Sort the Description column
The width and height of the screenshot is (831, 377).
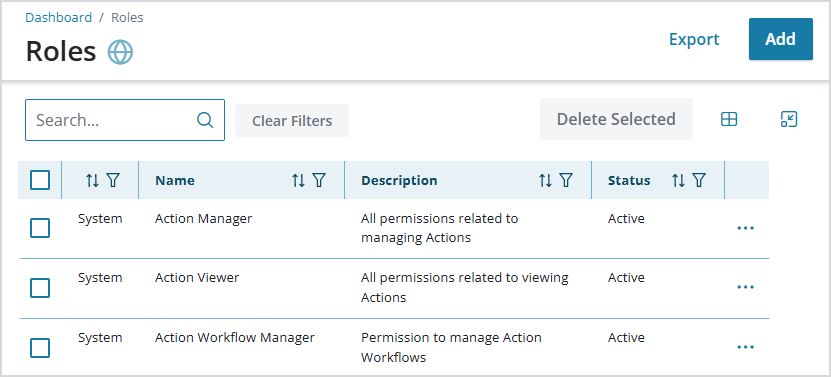(545, 180)
